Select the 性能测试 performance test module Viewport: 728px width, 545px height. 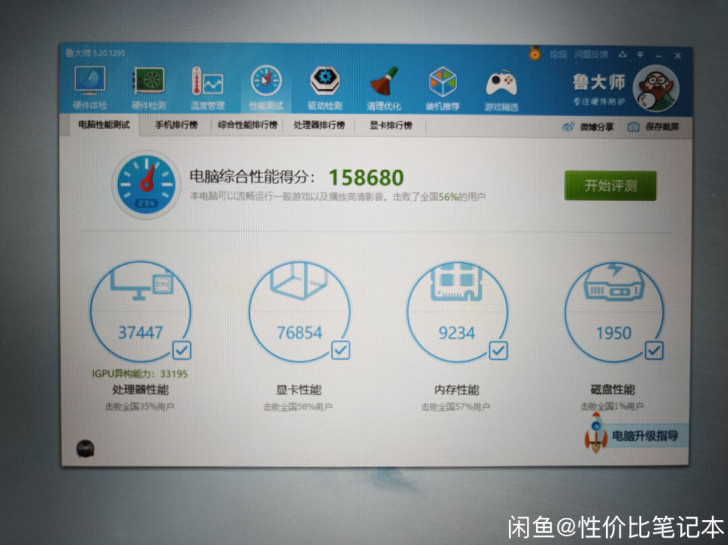click(x=266, y=88)
